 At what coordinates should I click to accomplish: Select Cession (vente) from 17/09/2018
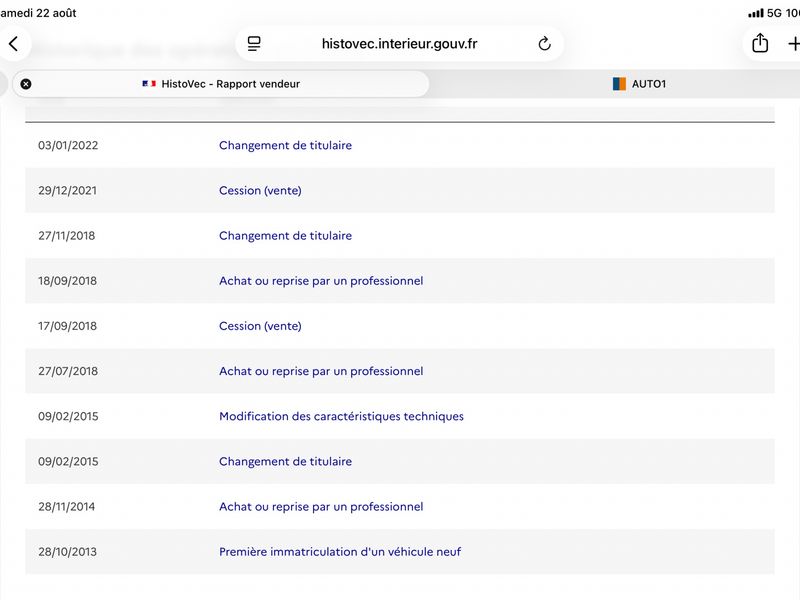[260, 326]
